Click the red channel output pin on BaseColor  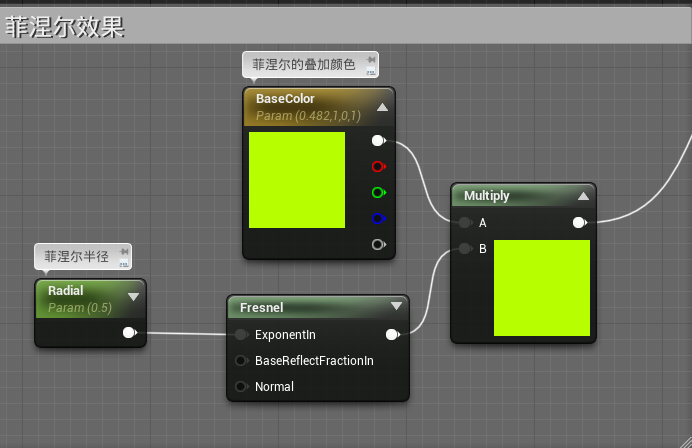(378, 166)
